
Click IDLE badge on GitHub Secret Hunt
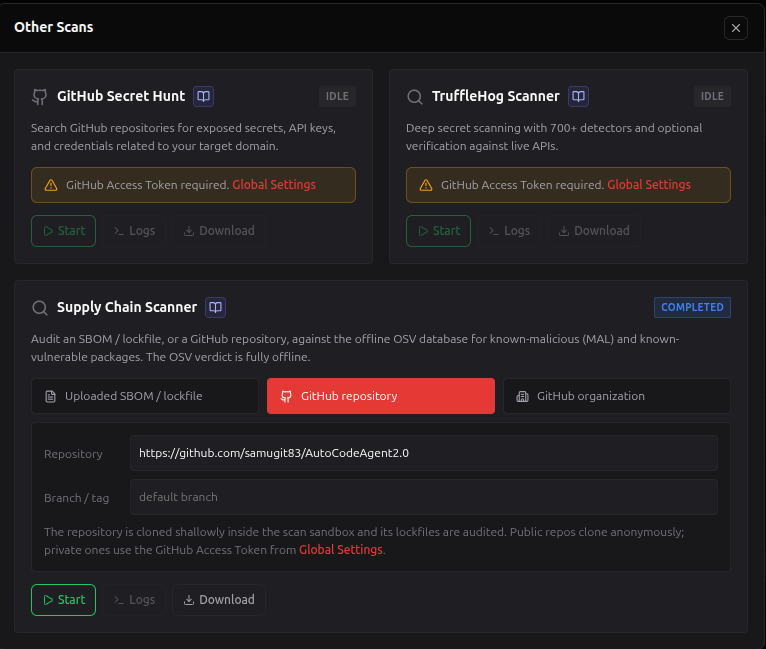click(x=337, y=96)
